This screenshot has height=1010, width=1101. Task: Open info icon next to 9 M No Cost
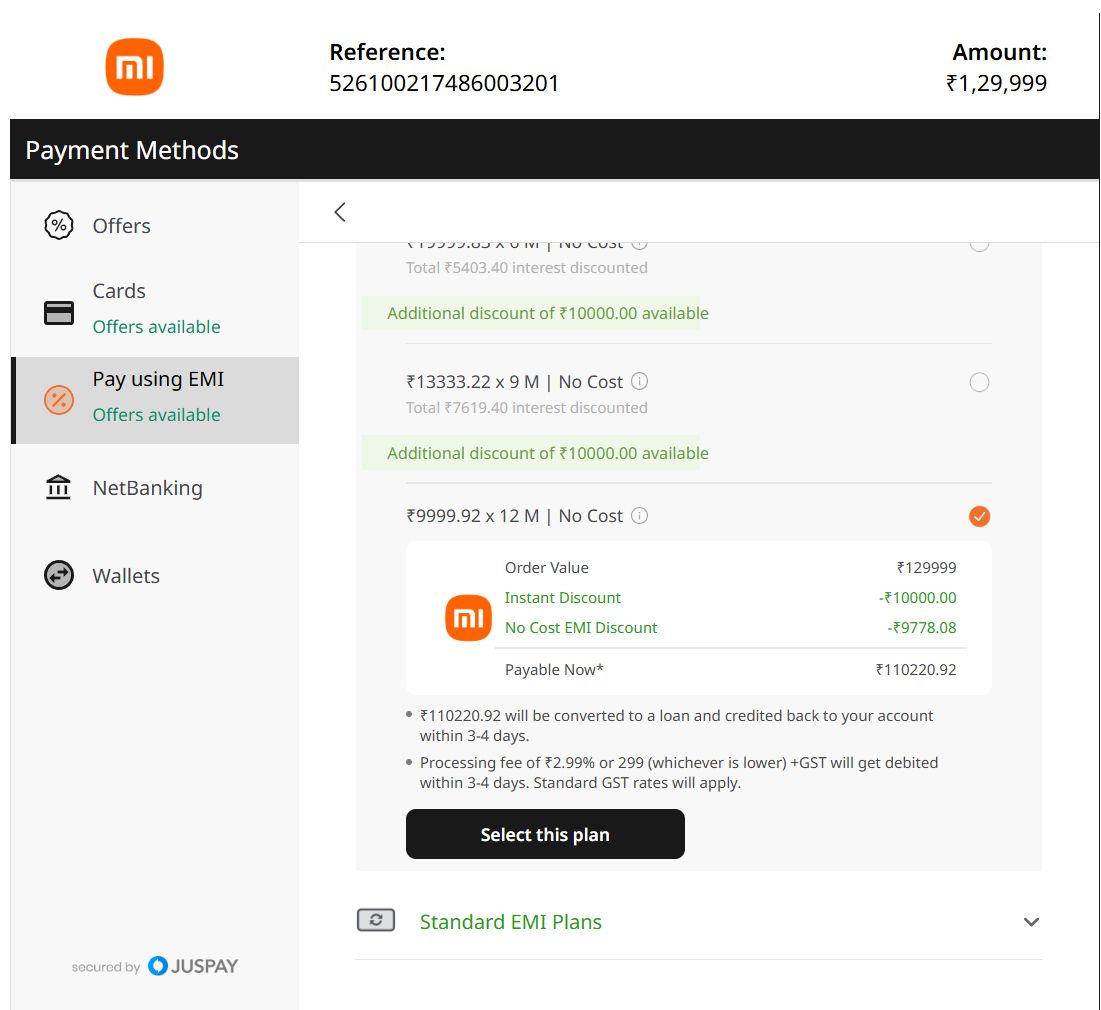coord(639,381)
